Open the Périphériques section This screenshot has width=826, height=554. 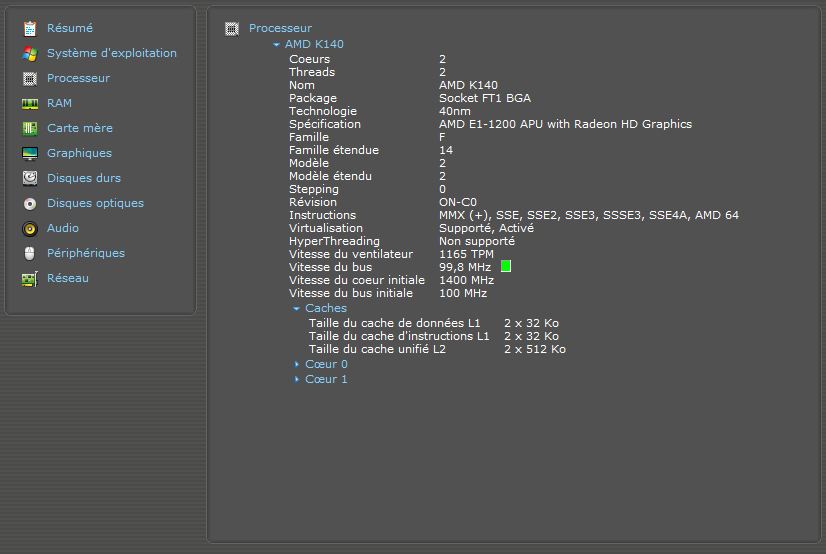(86, 253)
